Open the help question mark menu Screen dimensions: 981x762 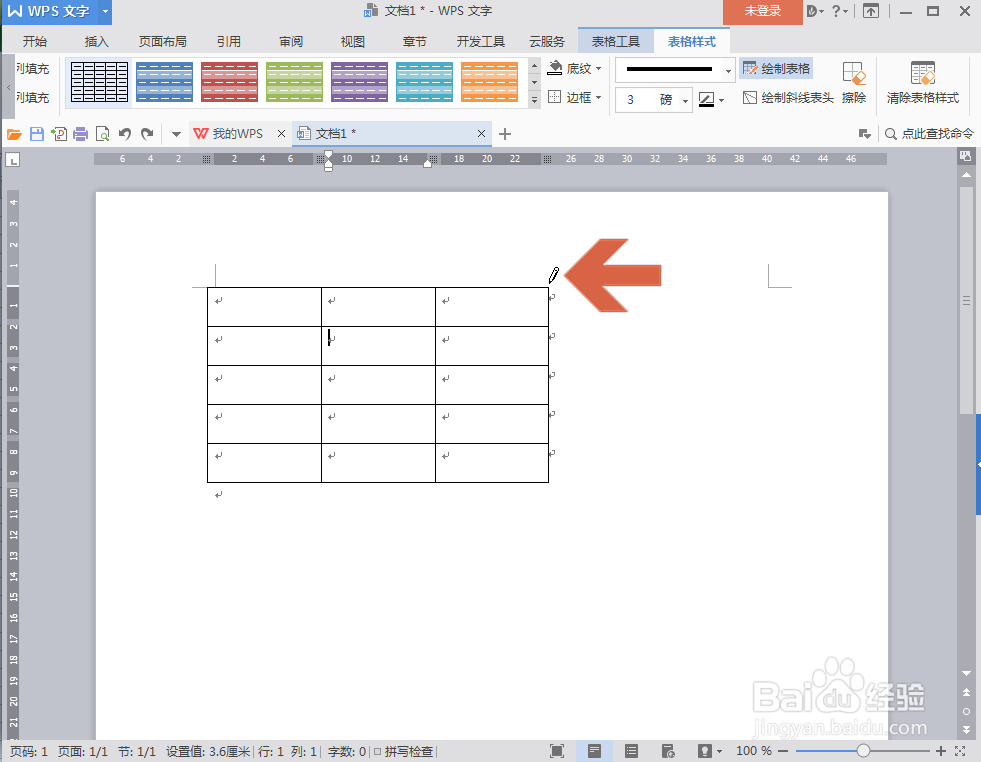click(x=839, y=11)
